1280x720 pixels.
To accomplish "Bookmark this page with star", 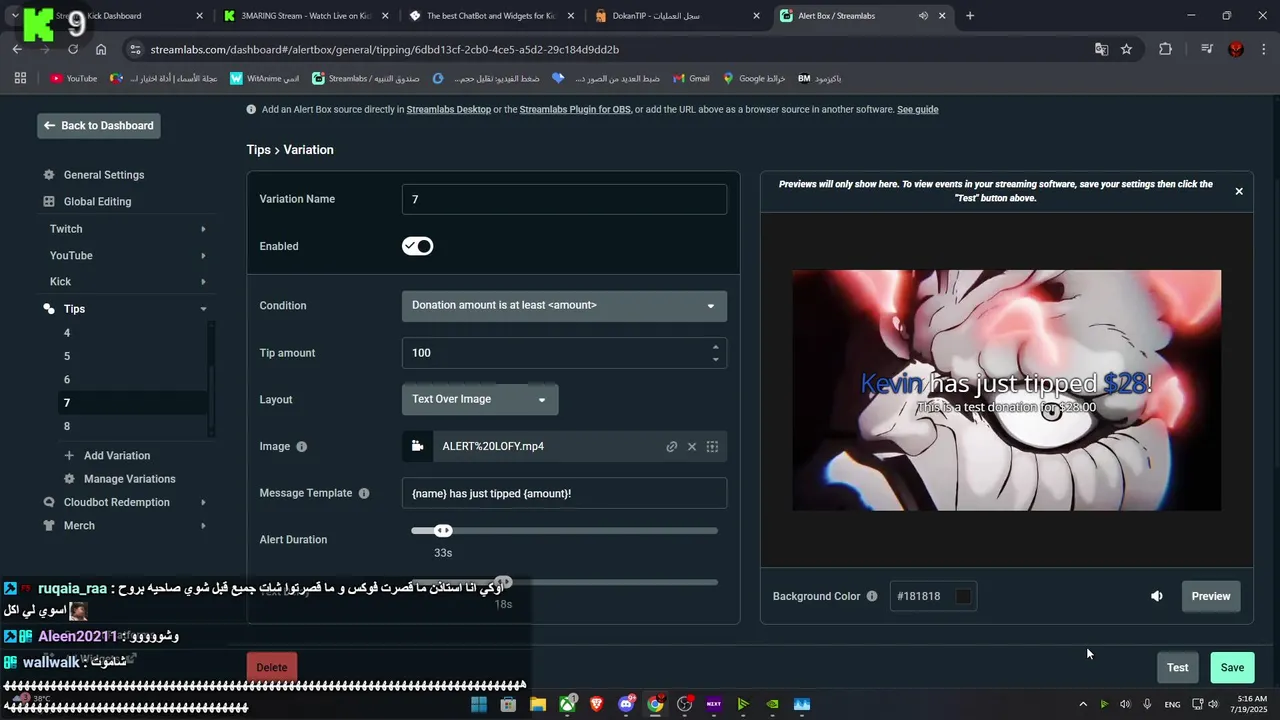I will click(x=1126, y=49).
